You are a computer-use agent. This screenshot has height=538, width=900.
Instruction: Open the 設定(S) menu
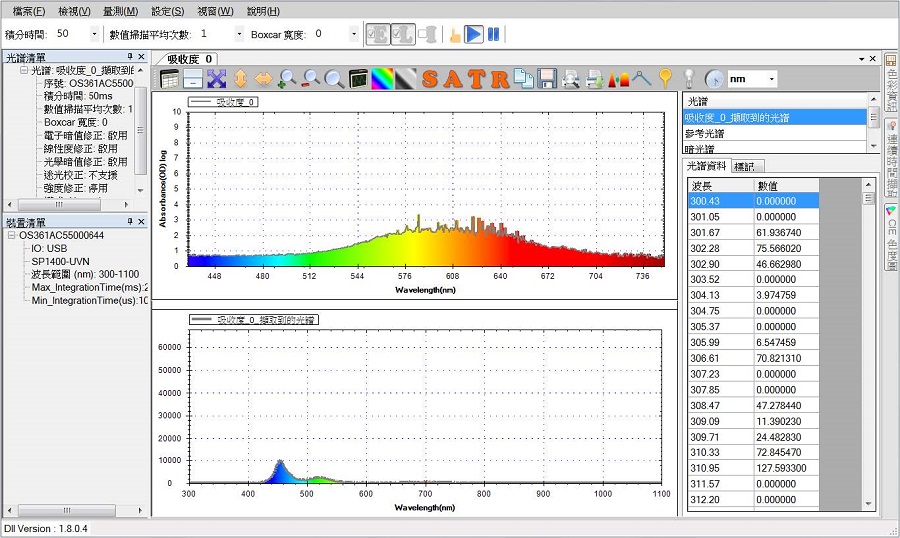point(167,11)
